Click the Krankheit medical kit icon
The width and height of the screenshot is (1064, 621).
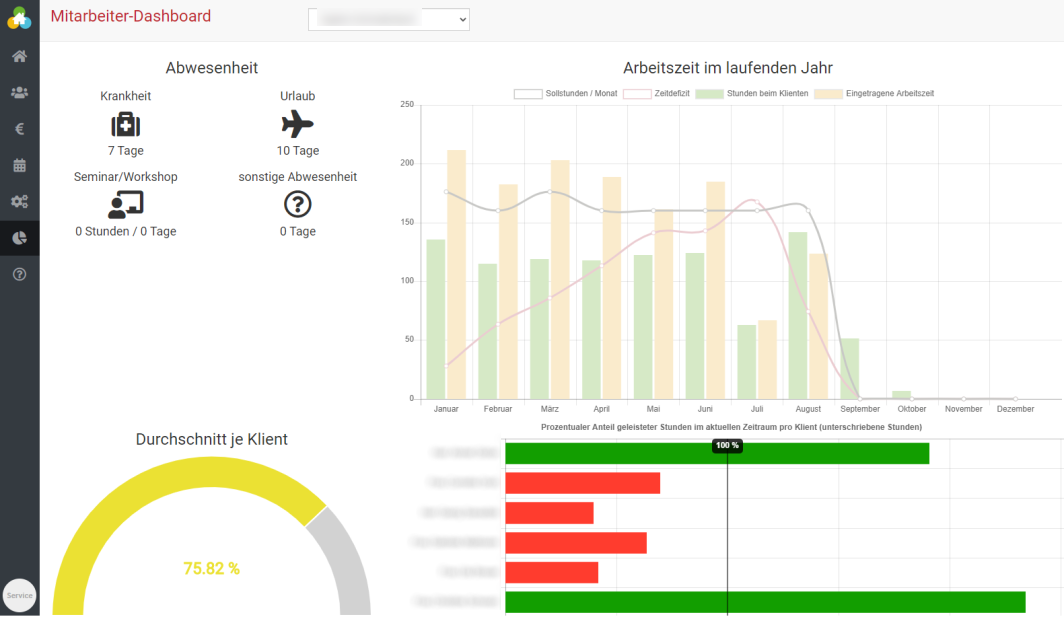(126, 125)
